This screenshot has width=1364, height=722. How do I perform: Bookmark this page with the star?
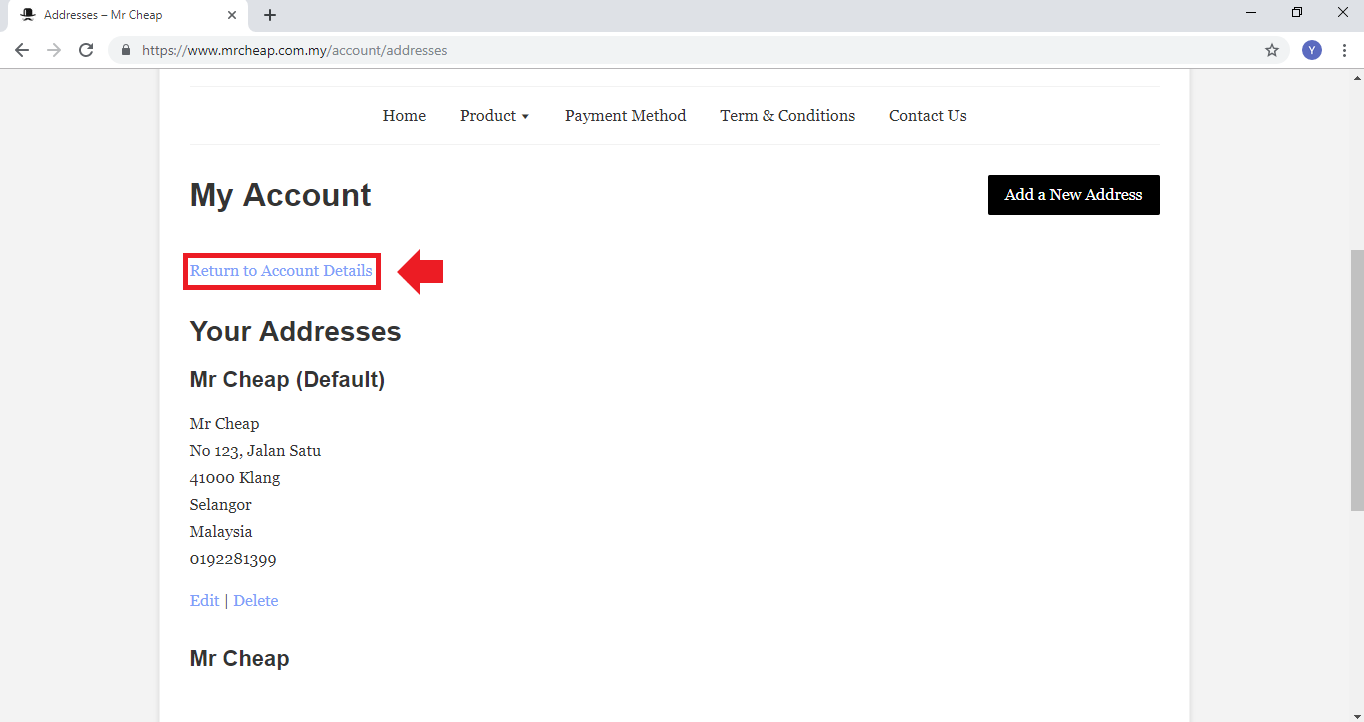(1272, 50)
